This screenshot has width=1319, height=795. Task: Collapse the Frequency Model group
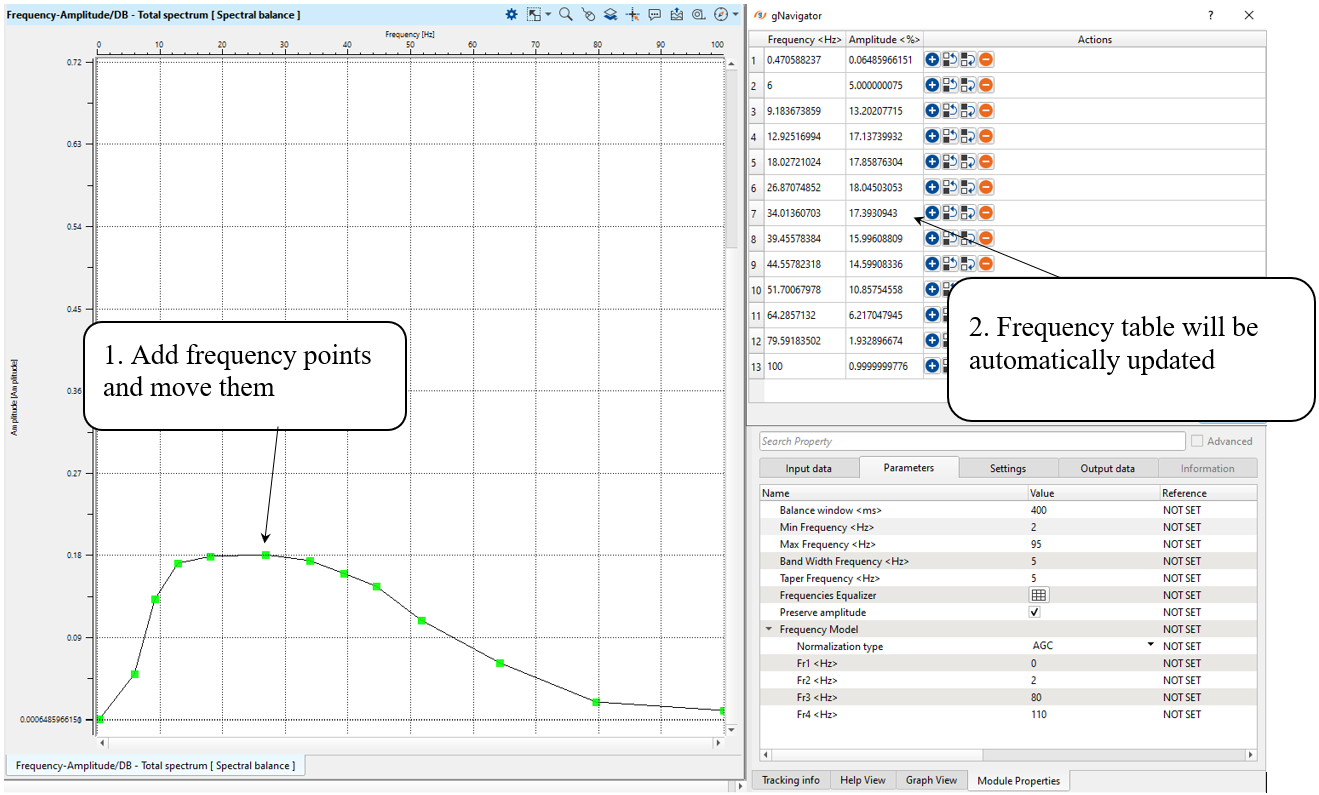tap(769, 630)
